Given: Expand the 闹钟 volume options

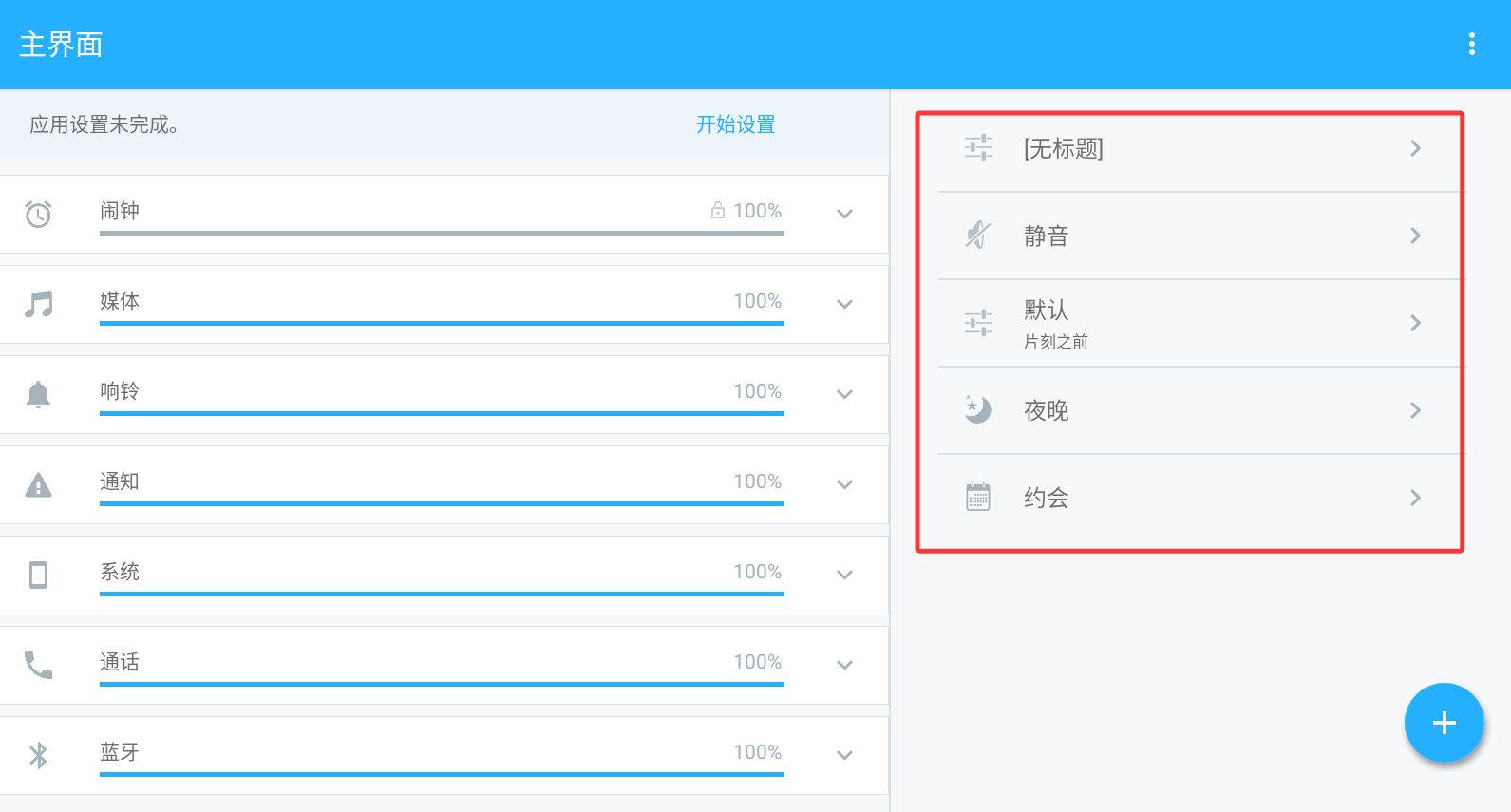Looking at the screenshot, I should coord(844,214).
